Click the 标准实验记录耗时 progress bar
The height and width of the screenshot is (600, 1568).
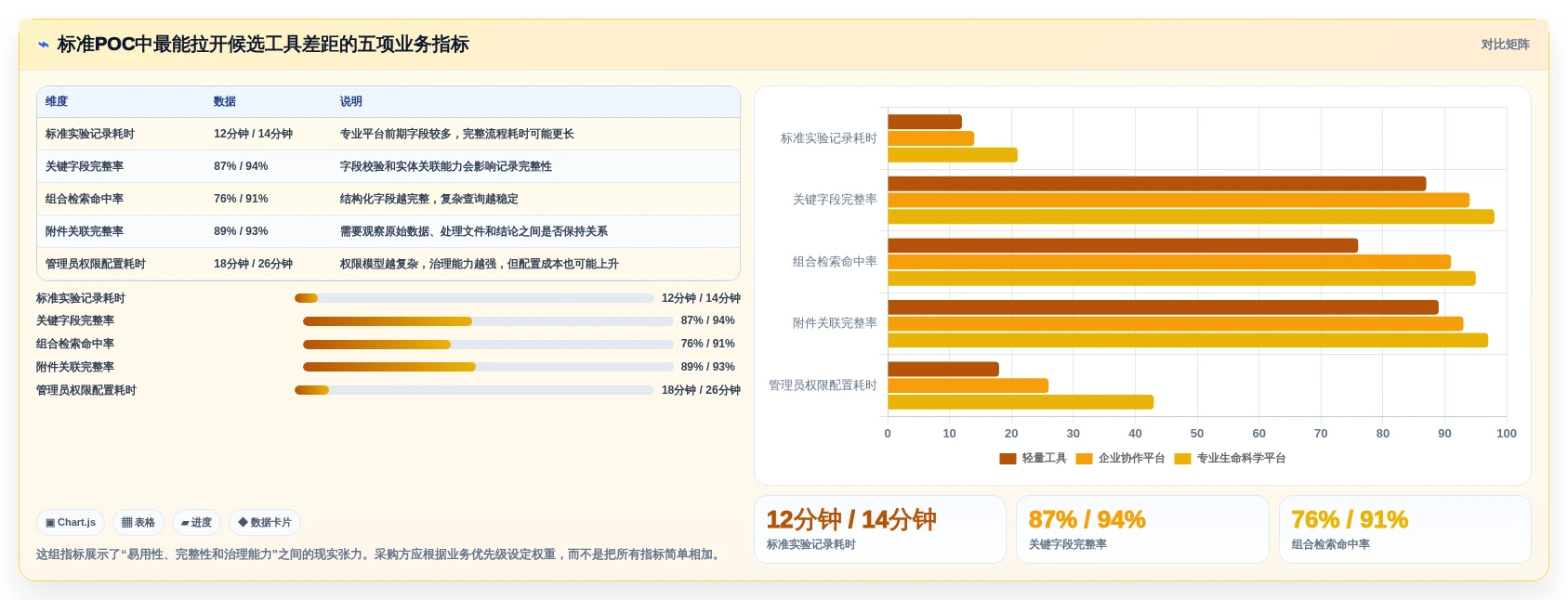[x=474, y=298]
